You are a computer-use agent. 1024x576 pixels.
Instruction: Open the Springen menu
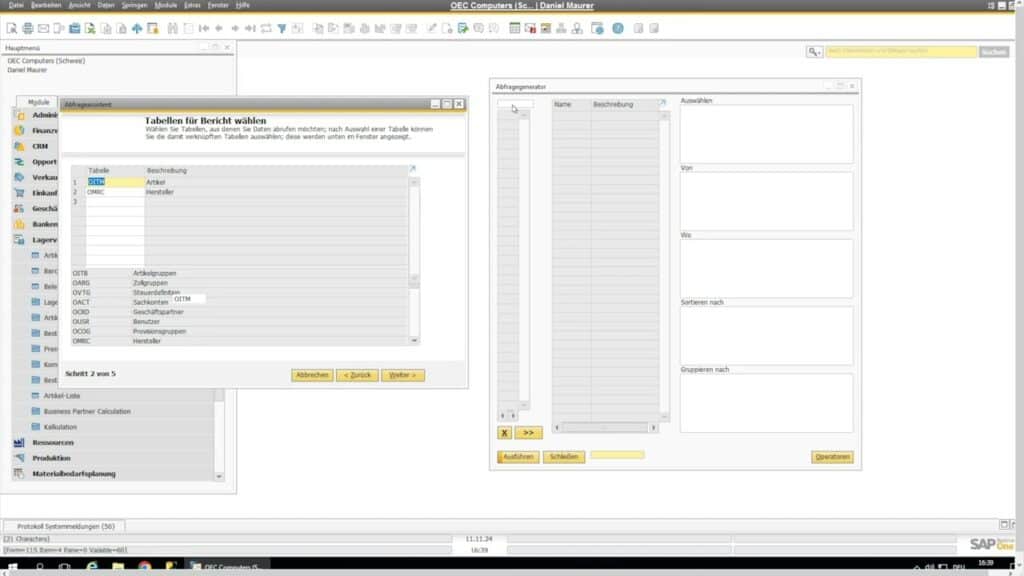(135, 5)
